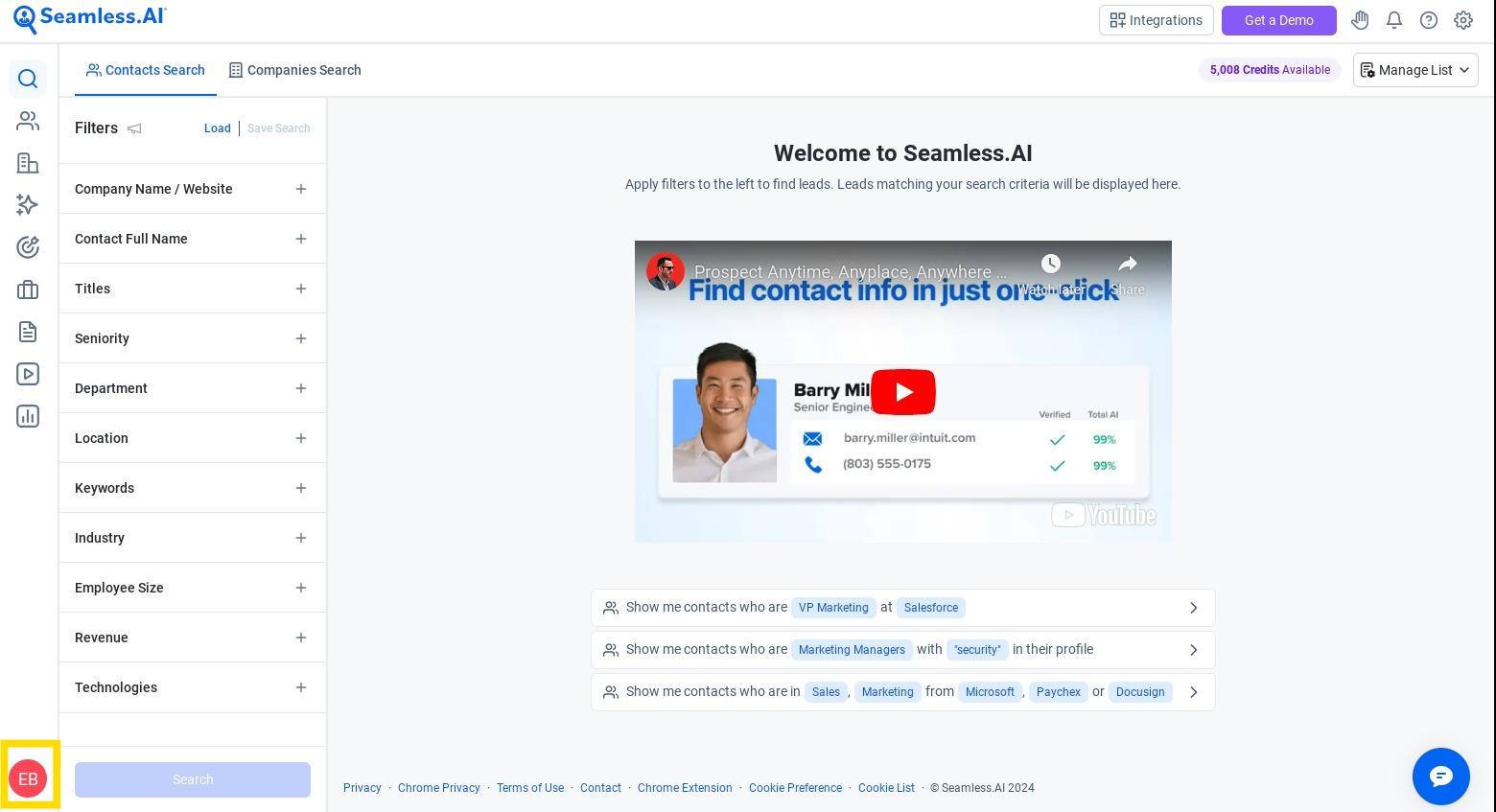
Task: Click the video channel avatar
Action: point(666,272)
